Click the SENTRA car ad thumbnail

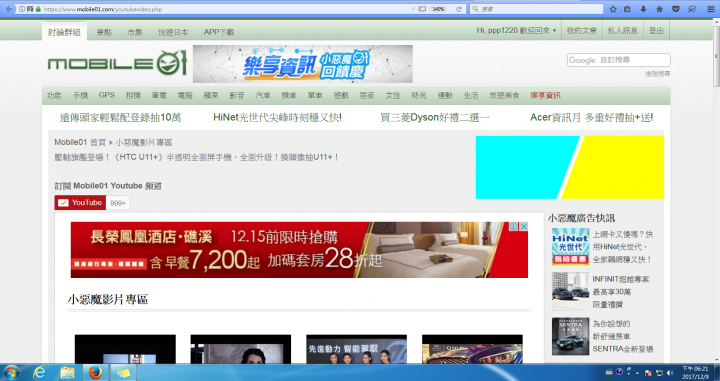570,336
